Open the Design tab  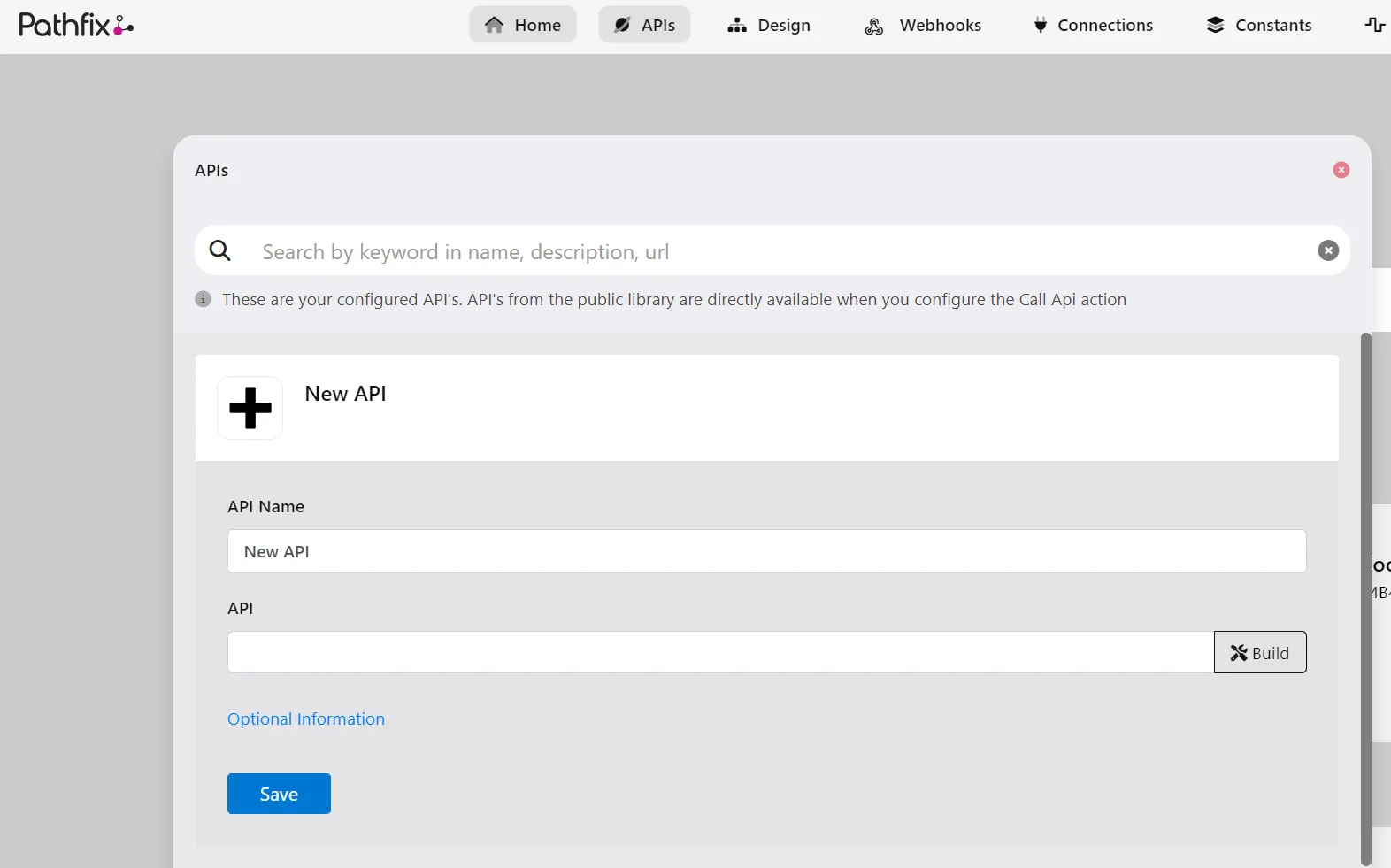click(769, 25)
